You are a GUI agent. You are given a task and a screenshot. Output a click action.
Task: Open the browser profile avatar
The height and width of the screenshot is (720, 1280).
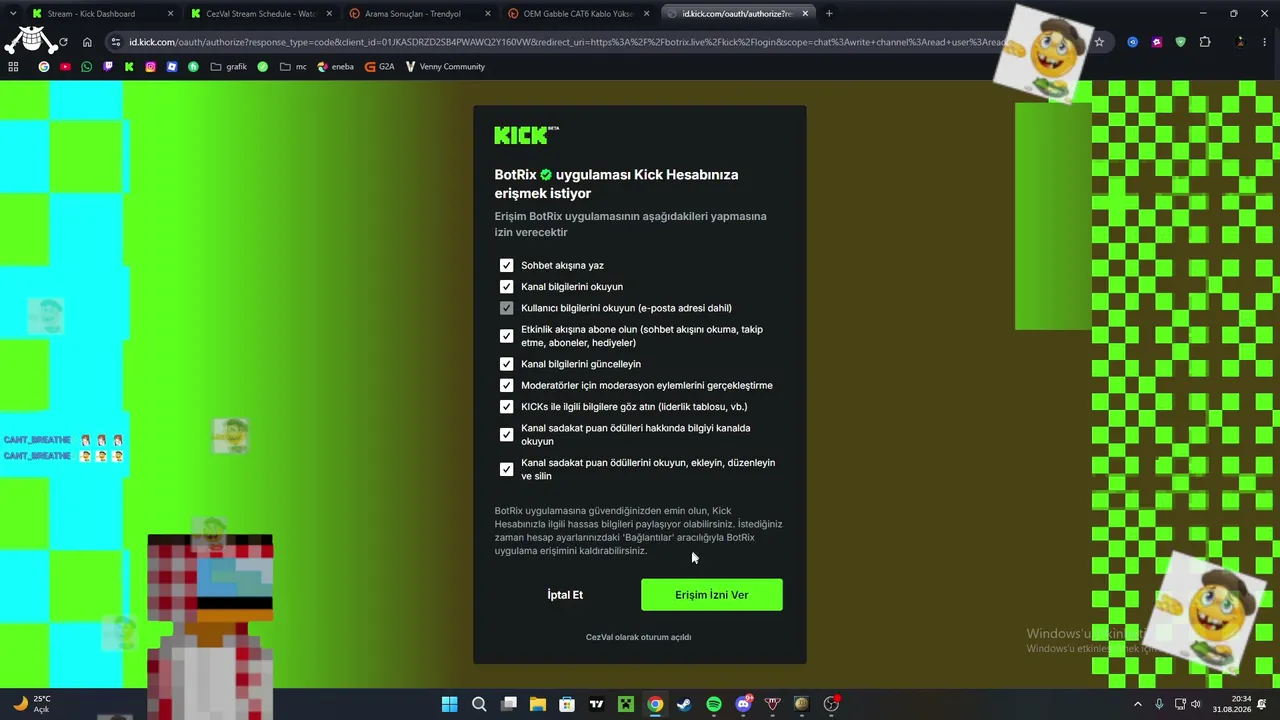coord(1240,42)
